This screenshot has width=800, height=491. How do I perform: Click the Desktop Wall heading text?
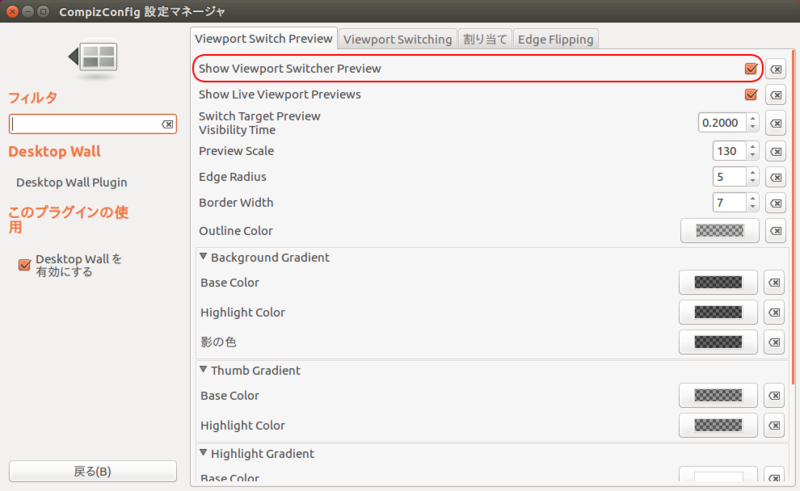pos(54,152)
